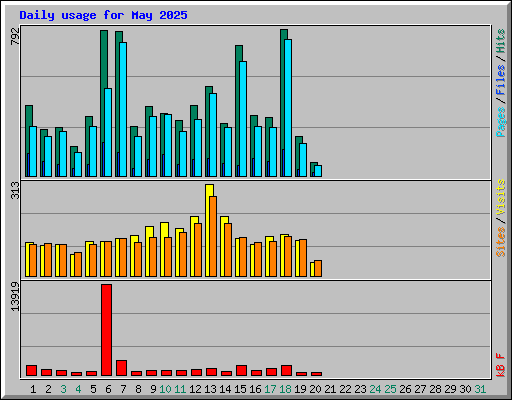Click green day 11 axis label
Image resolution: width=512 pixels, height=400 pixels.
[180, 389]
